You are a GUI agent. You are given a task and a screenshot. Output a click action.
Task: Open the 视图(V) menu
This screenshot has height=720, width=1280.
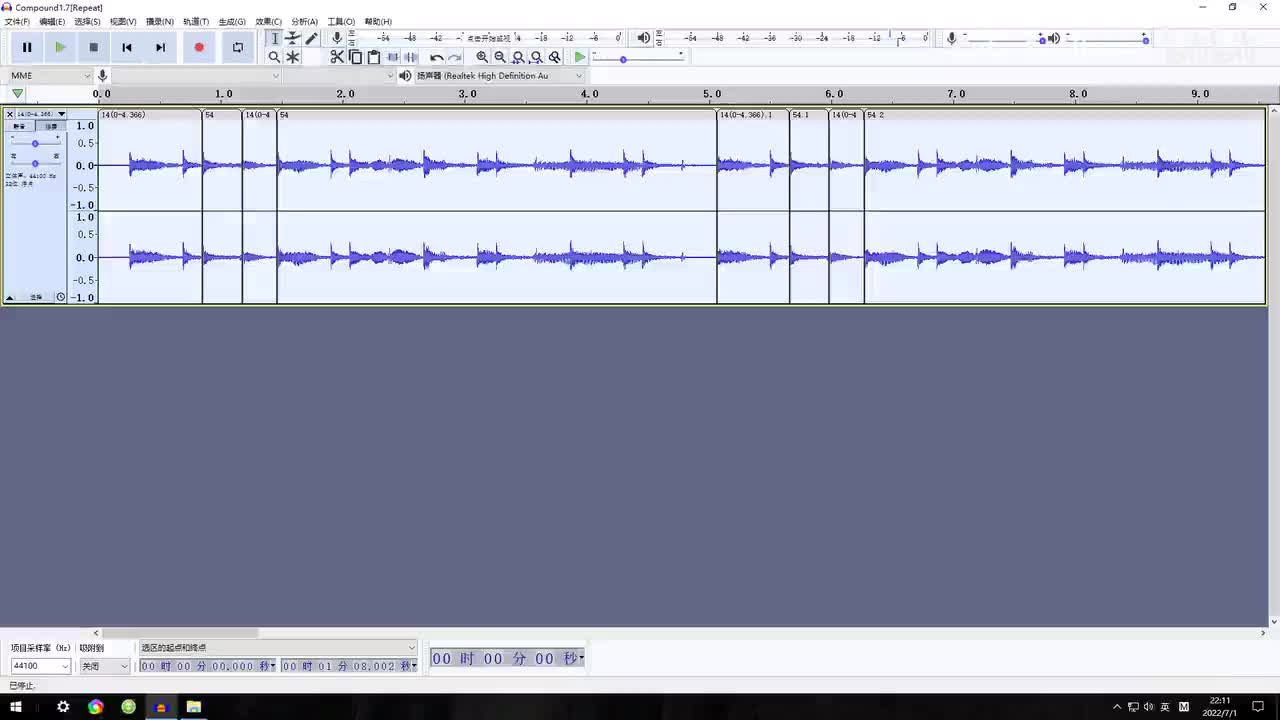coord(123,21)
